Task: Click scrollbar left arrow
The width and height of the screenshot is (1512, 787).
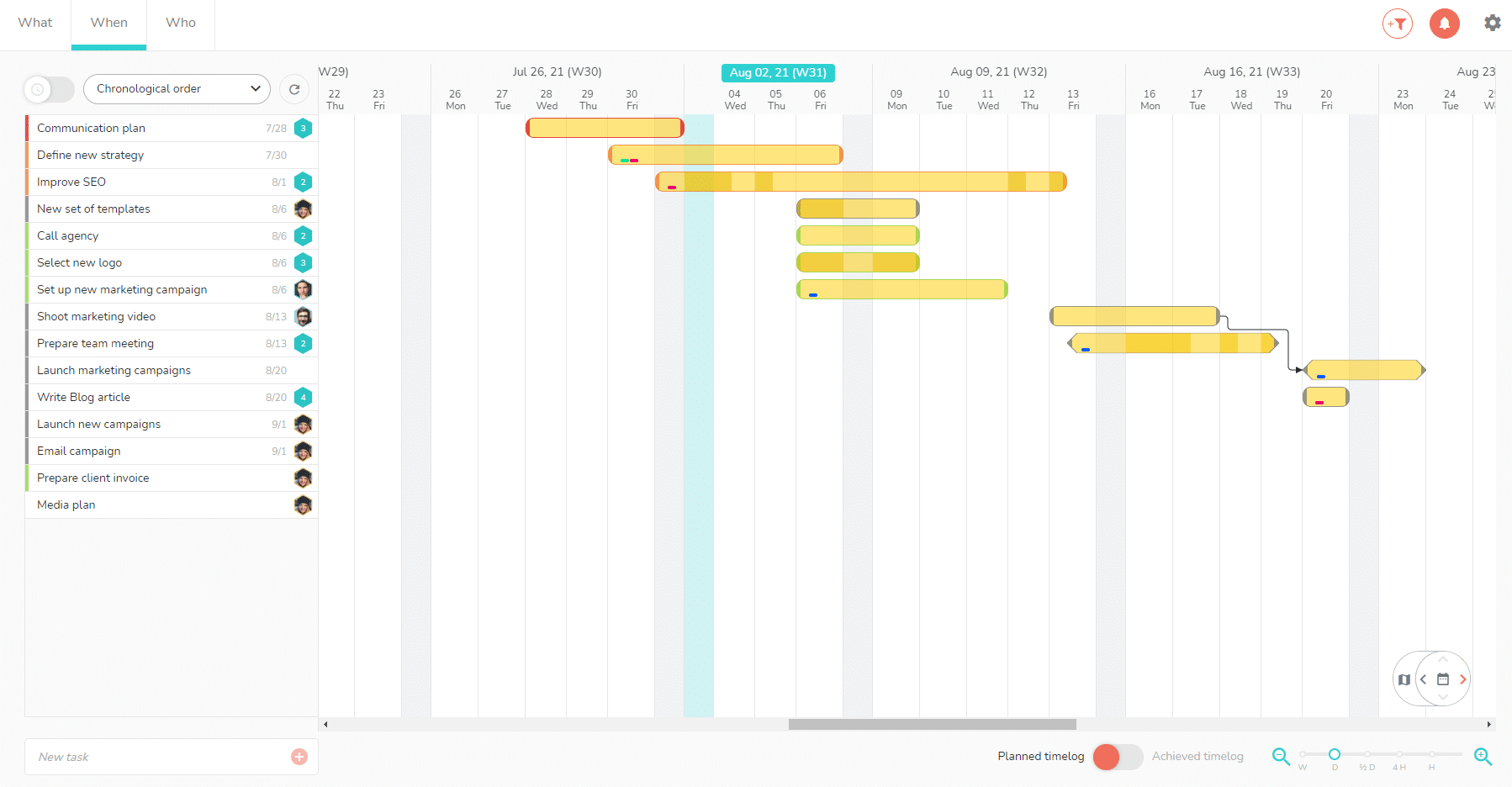Action: (325, 724)
